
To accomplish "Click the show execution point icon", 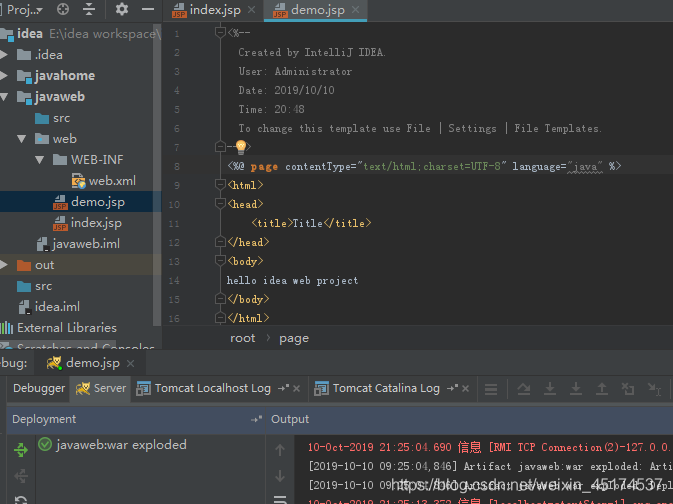I will tap(491, 389).
